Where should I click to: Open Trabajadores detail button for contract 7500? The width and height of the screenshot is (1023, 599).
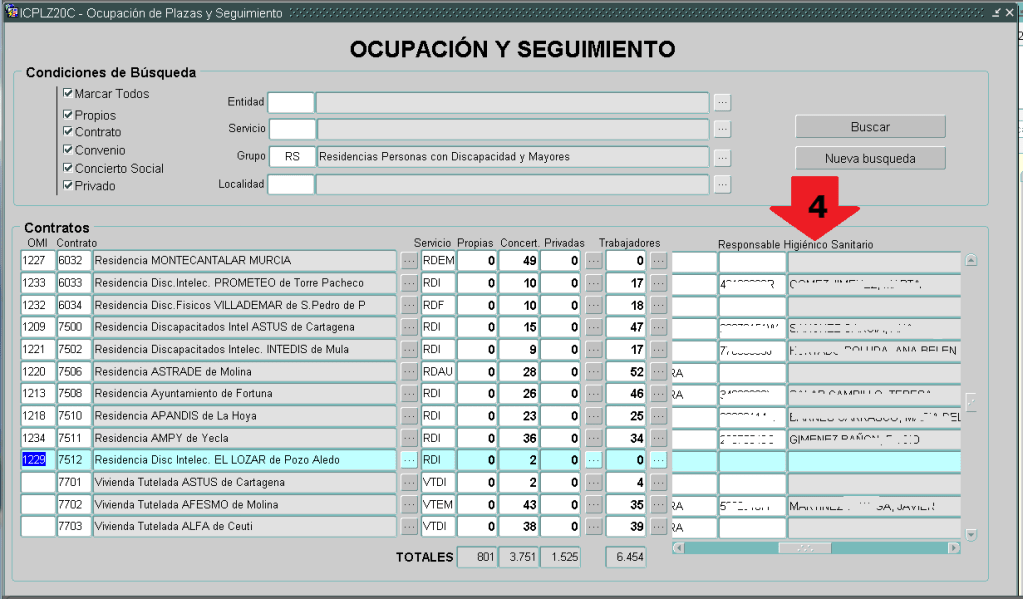(x=658, y=327)
